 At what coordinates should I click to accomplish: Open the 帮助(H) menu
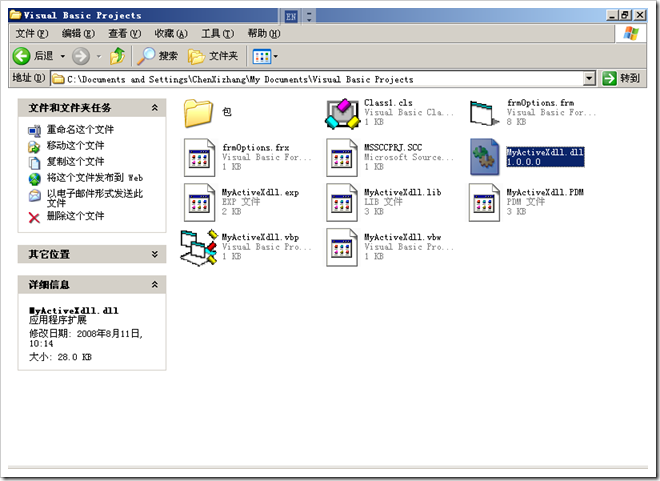coord(263,33)
